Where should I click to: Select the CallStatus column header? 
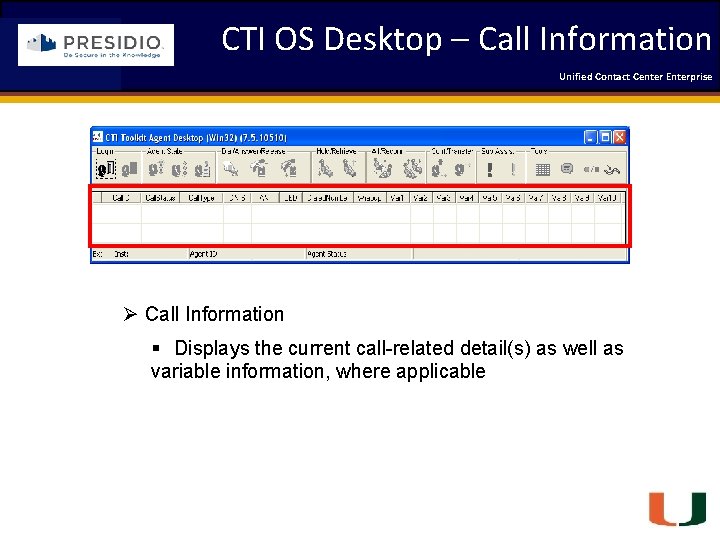coord(160,198)
